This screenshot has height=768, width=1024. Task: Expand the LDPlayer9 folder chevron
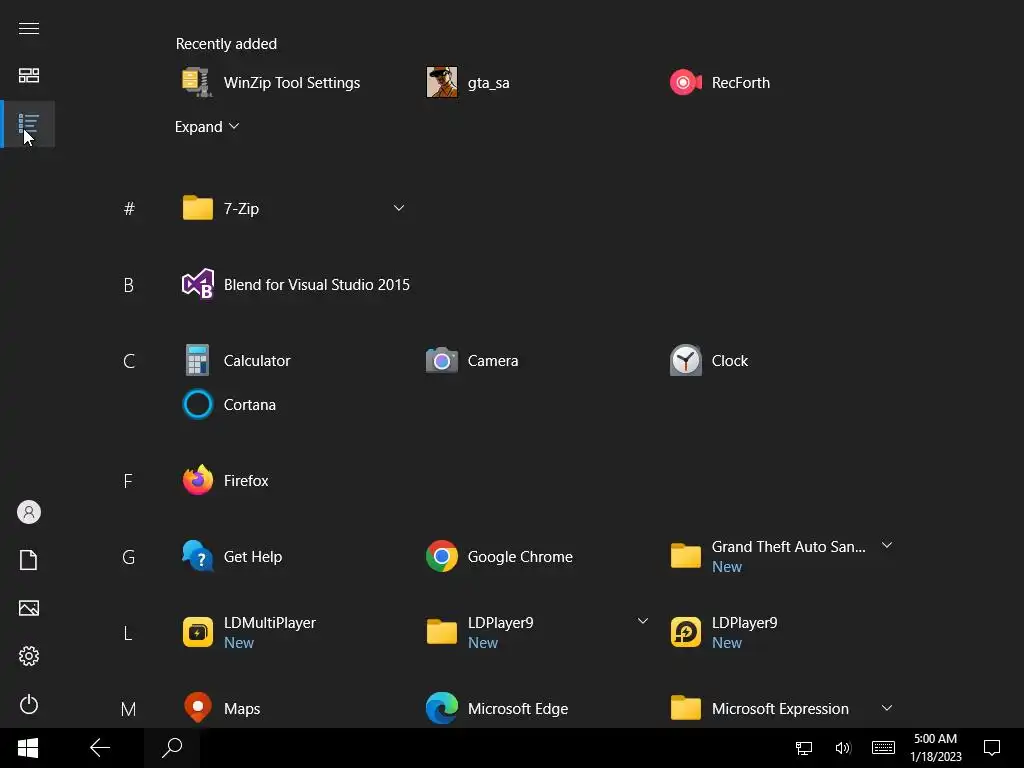[643, 621]
